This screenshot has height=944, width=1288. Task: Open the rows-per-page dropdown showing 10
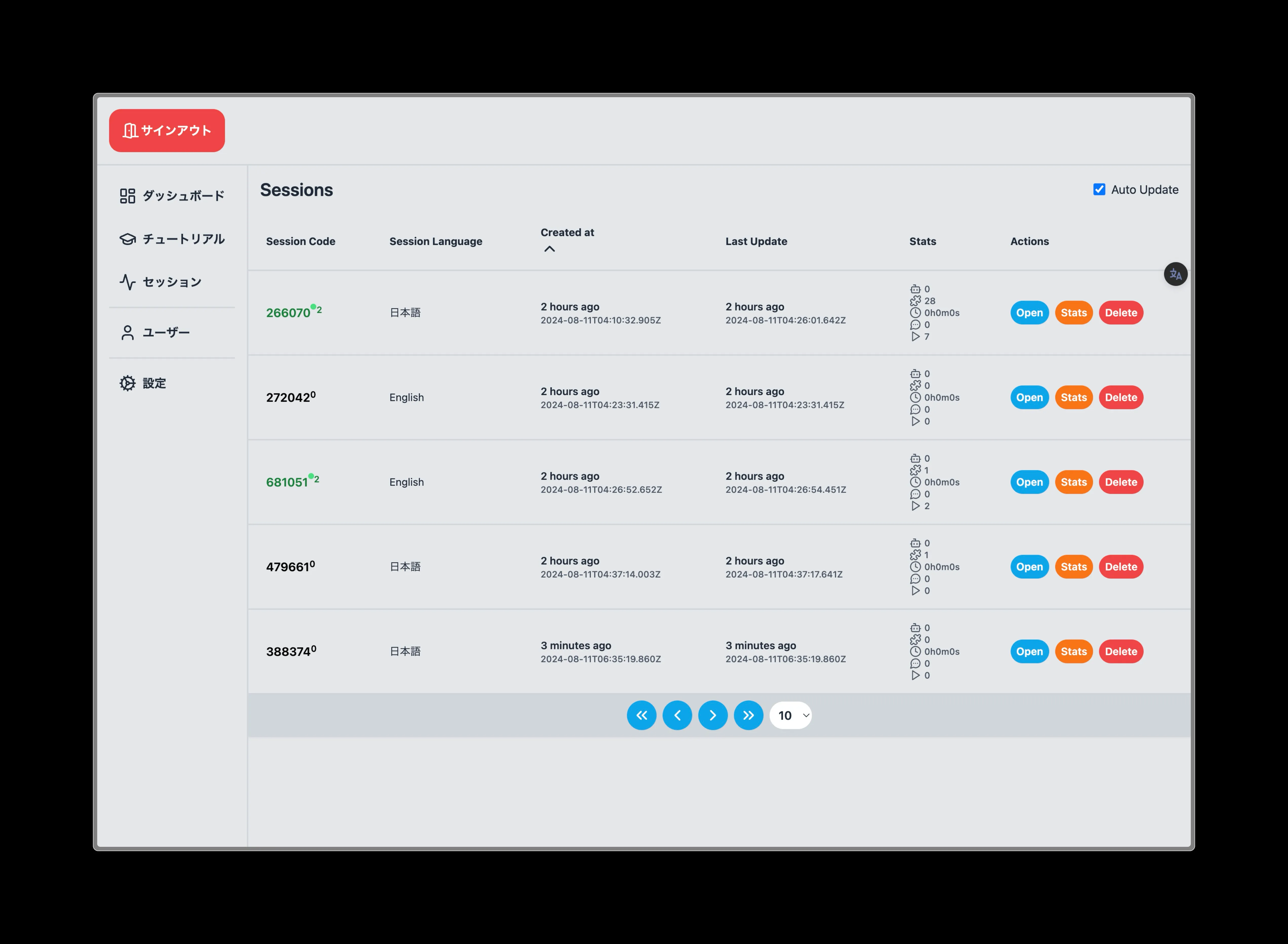[x=790, y=715]
